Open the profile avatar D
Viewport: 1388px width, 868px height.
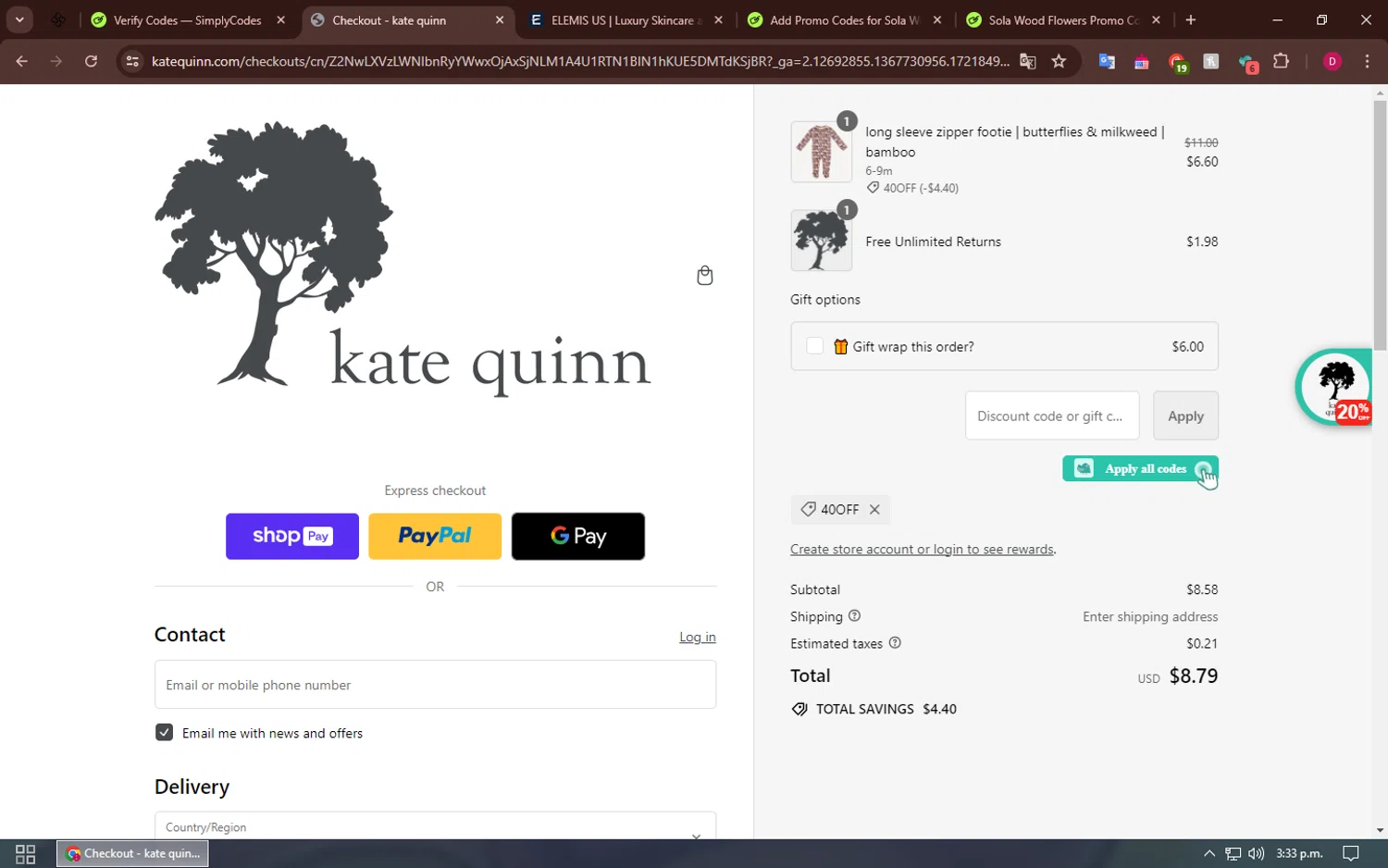(1332, 61)
